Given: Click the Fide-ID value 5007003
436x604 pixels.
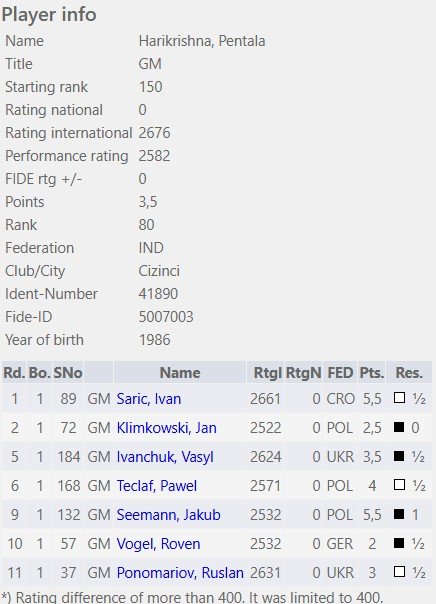Looking at the screenshot, I should (x=166, y=317).
